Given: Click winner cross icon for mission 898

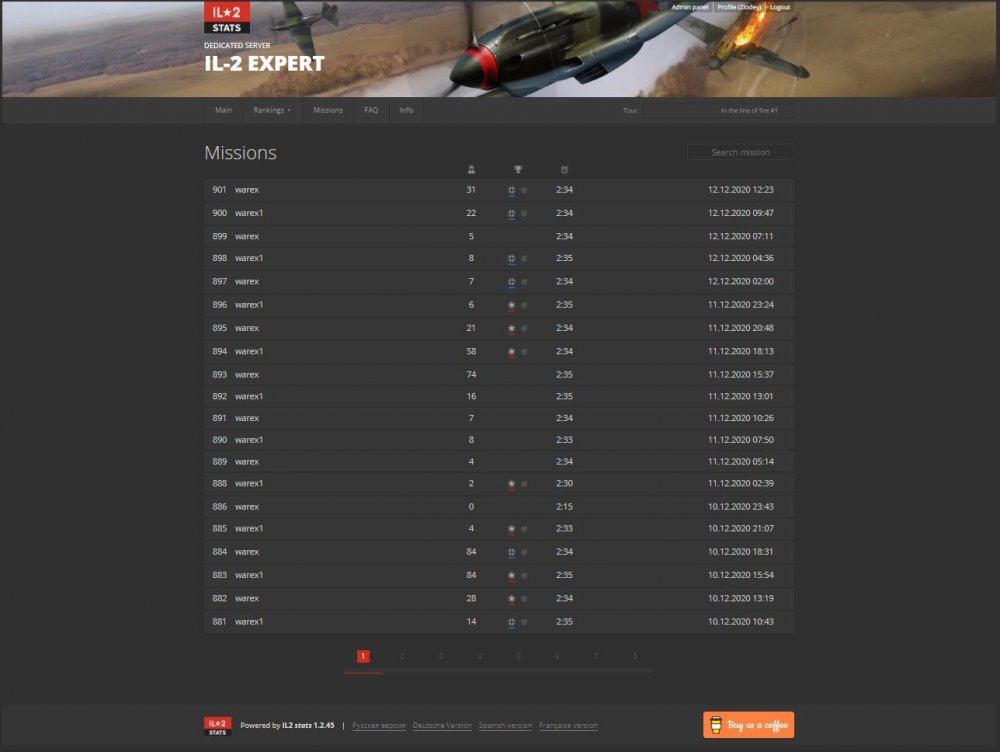Looking at the screenshot, I should [x=511, y=259].
